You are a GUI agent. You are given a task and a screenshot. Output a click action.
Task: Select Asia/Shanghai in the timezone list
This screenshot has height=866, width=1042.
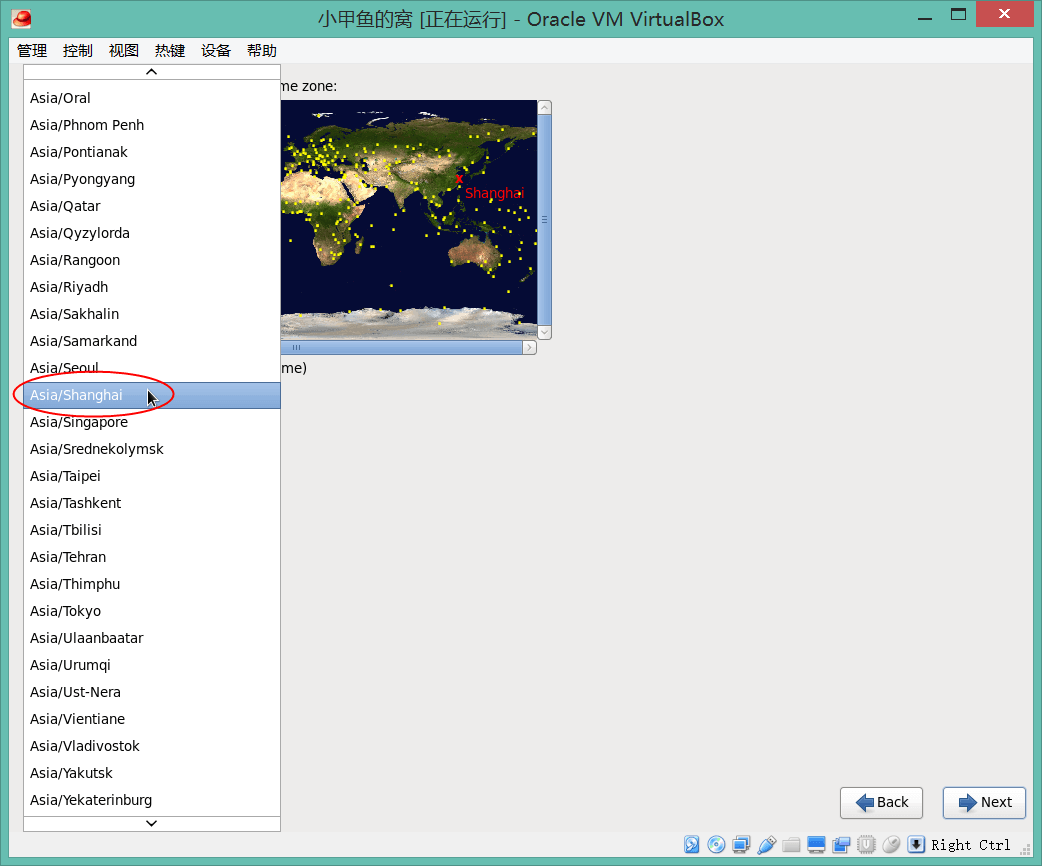76,395
